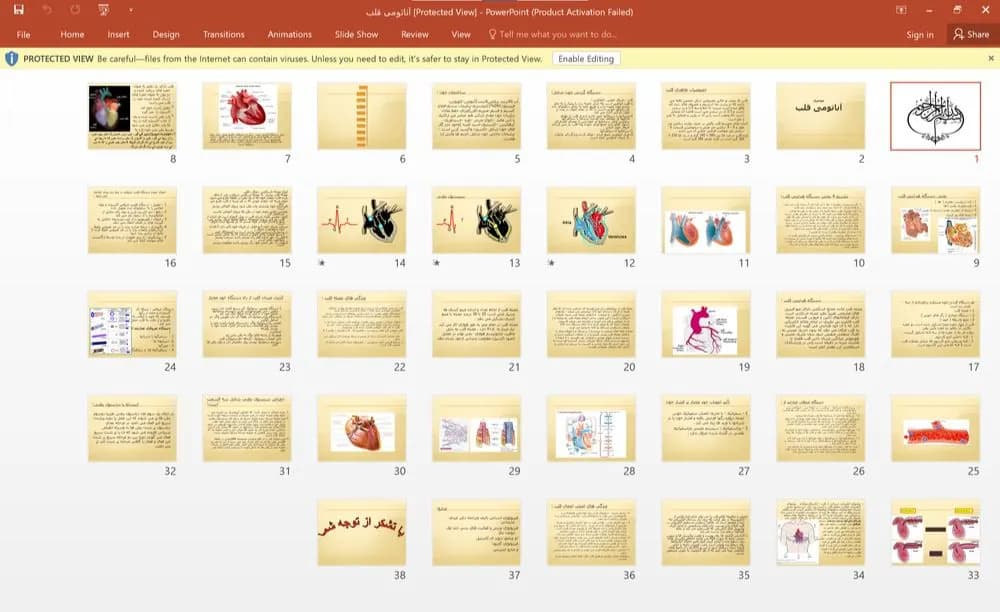Select slide 1 calligraphy thumbnail
The image size is (1000, 612).
coord(935,116)
